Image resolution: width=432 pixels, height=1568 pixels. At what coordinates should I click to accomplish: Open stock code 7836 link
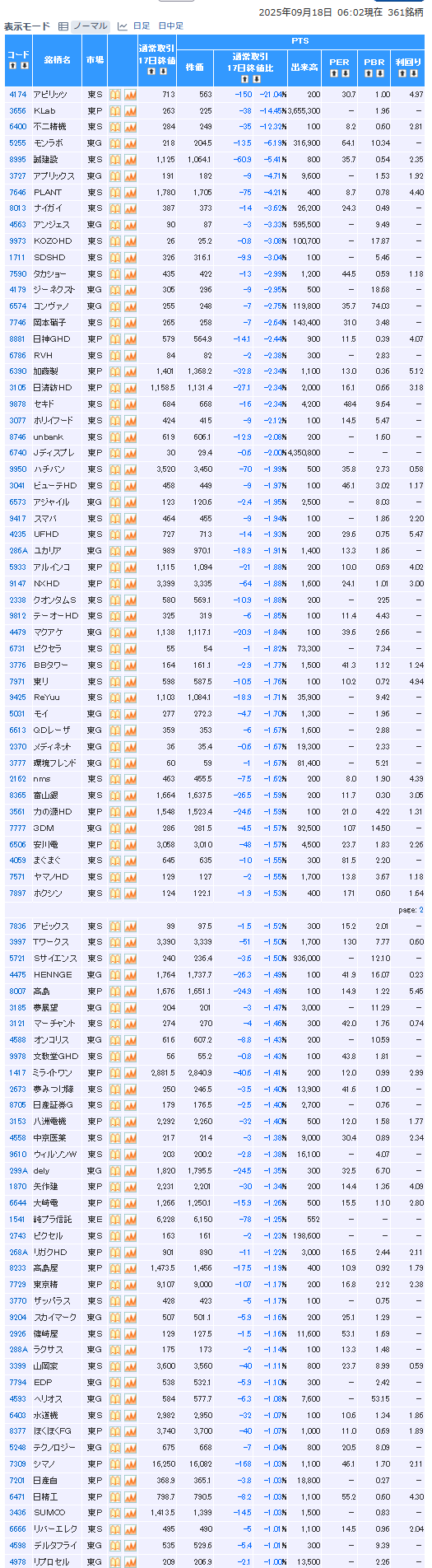click(x=18, y=926)
